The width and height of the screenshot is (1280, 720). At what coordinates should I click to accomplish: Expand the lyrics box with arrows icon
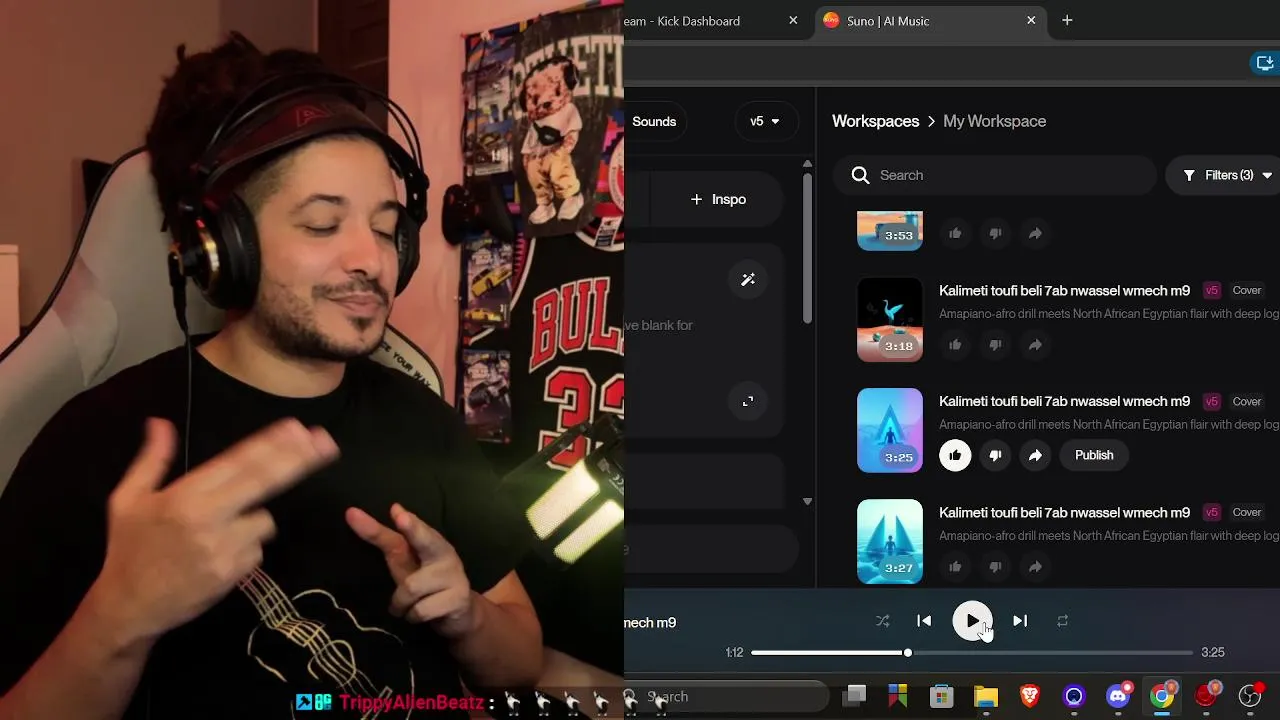pyautogui.click(x=747, y=401)
